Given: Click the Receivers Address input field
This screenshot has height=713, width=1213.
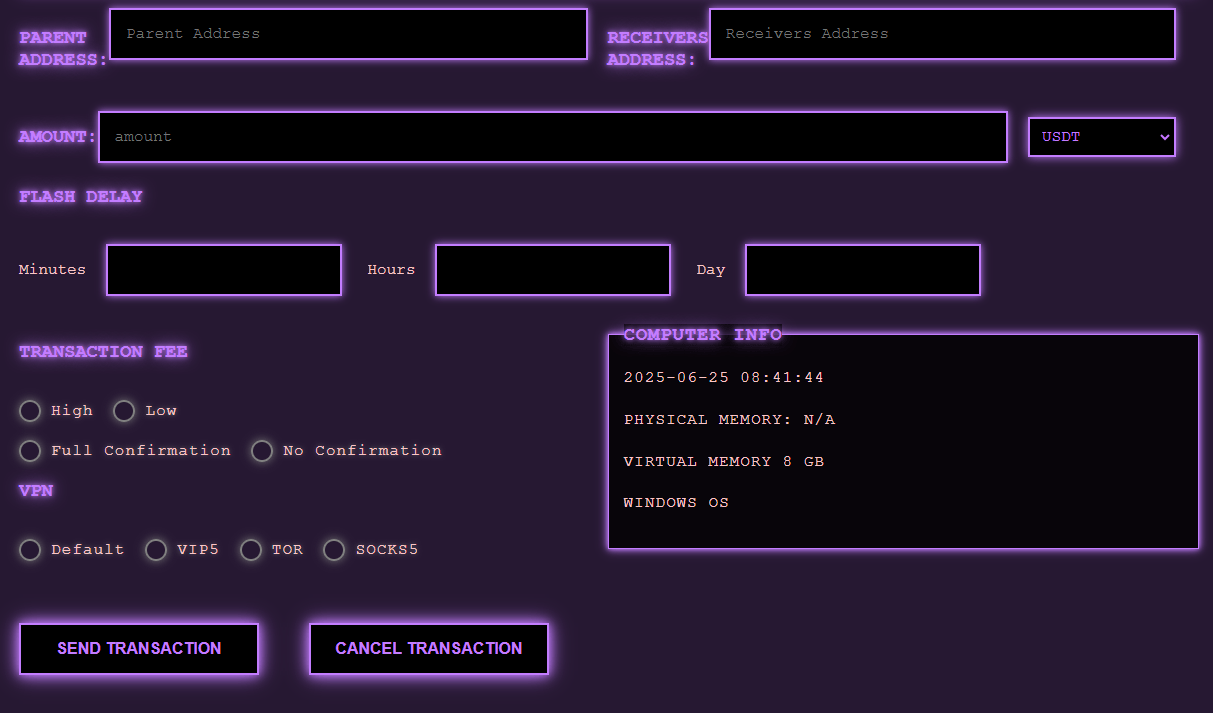Looking at the screenshot, I should pyautogui.click(x=942, y=34).
